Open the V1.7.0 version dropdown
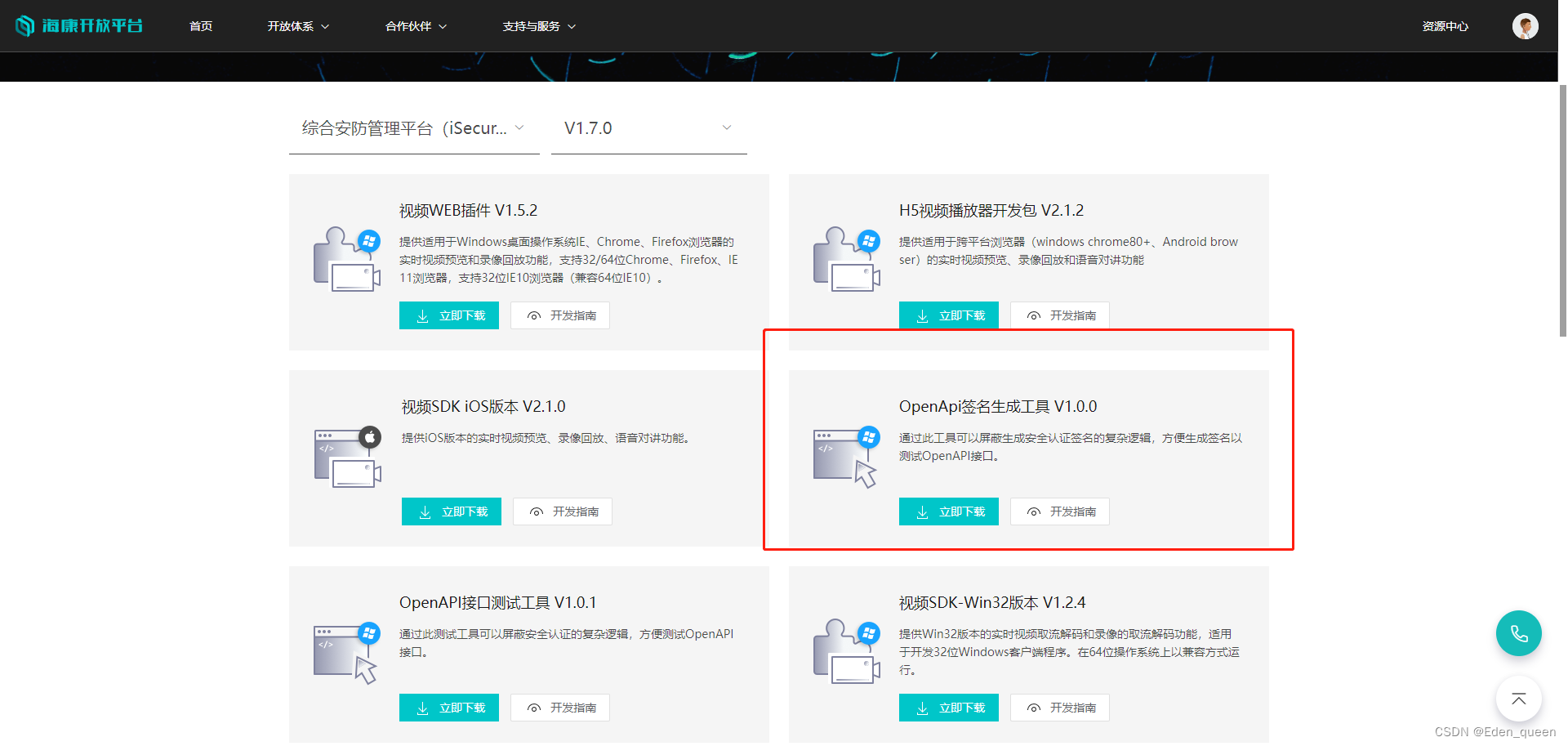The height and width of the screenshot is (746, 1568). pyautogui.click(x=649, y=128)
